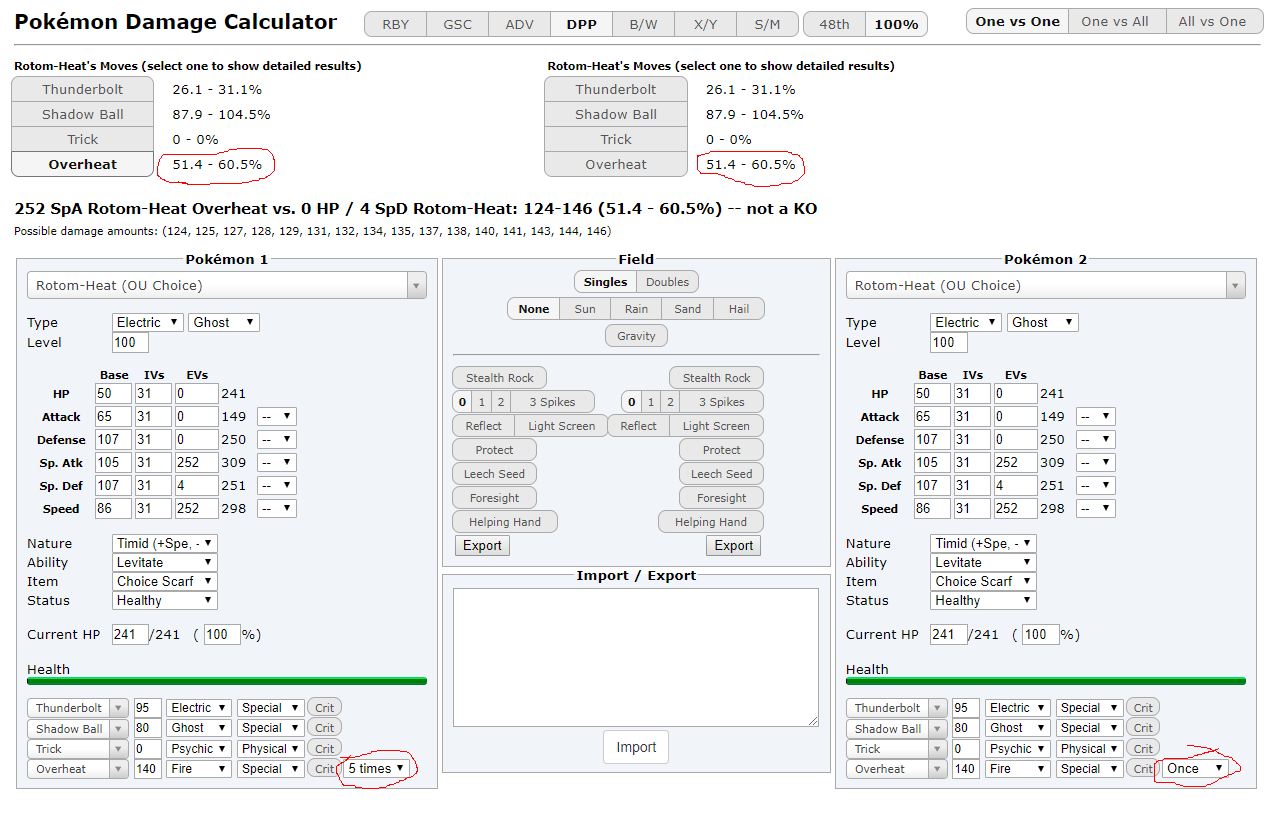Click Pokémon 2's HP base stat field
The image size is (1276, 815).
pyautogui.click(x=933, y=394)
